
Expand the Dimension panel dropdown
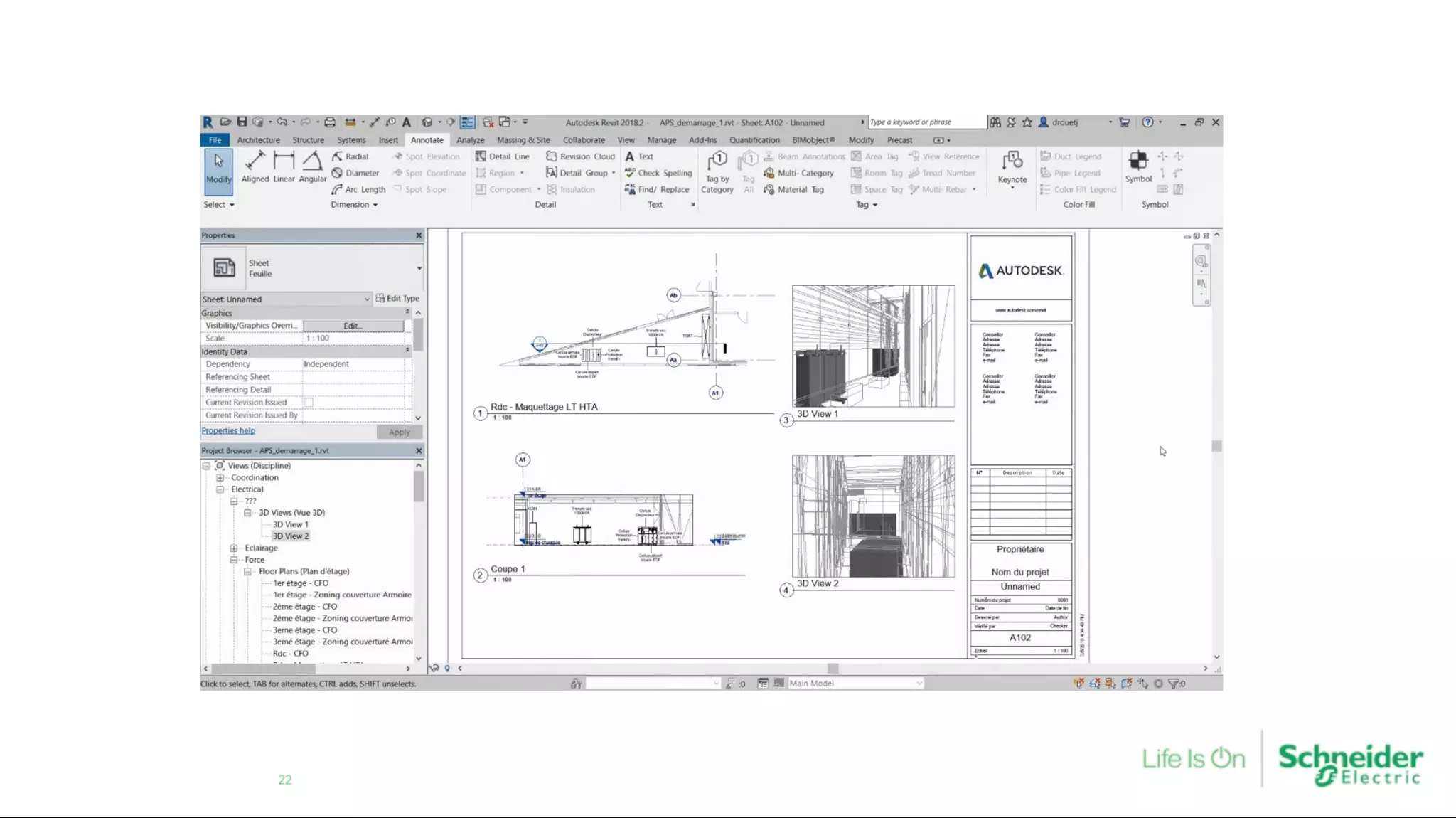(x=354, y=205)
